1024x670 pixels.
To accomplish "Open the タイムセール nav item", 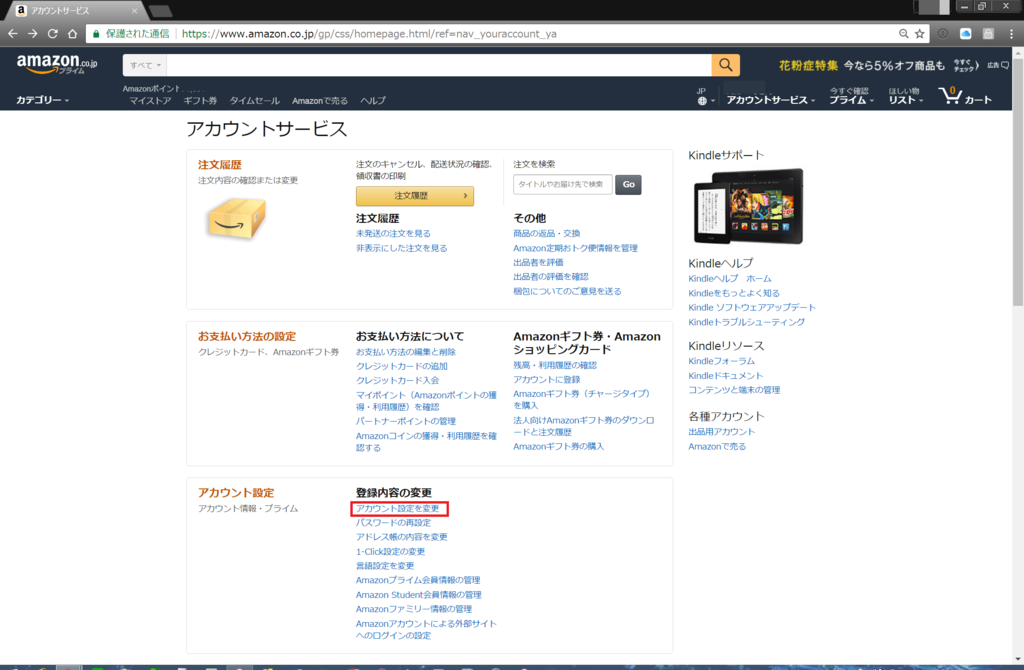I will click(x=254, y=101).
